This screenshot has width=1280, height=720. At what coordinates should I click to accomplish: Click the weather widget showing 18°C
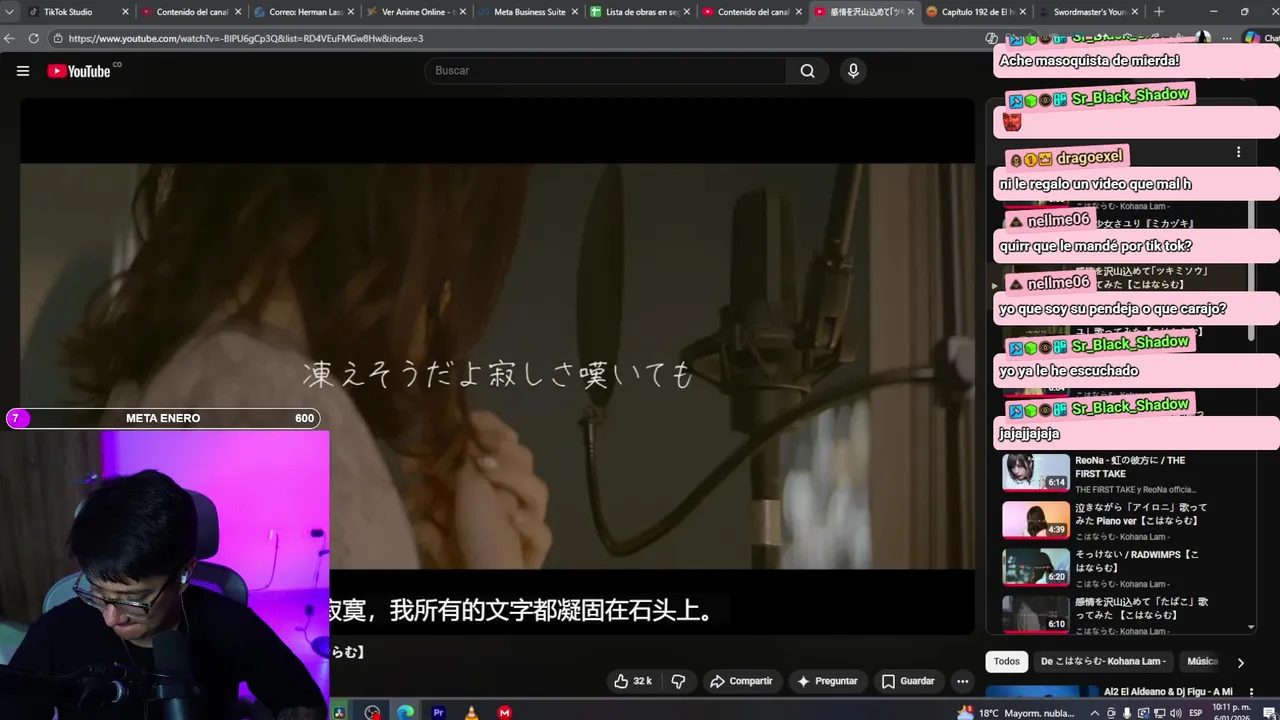tap(1015, 713)
